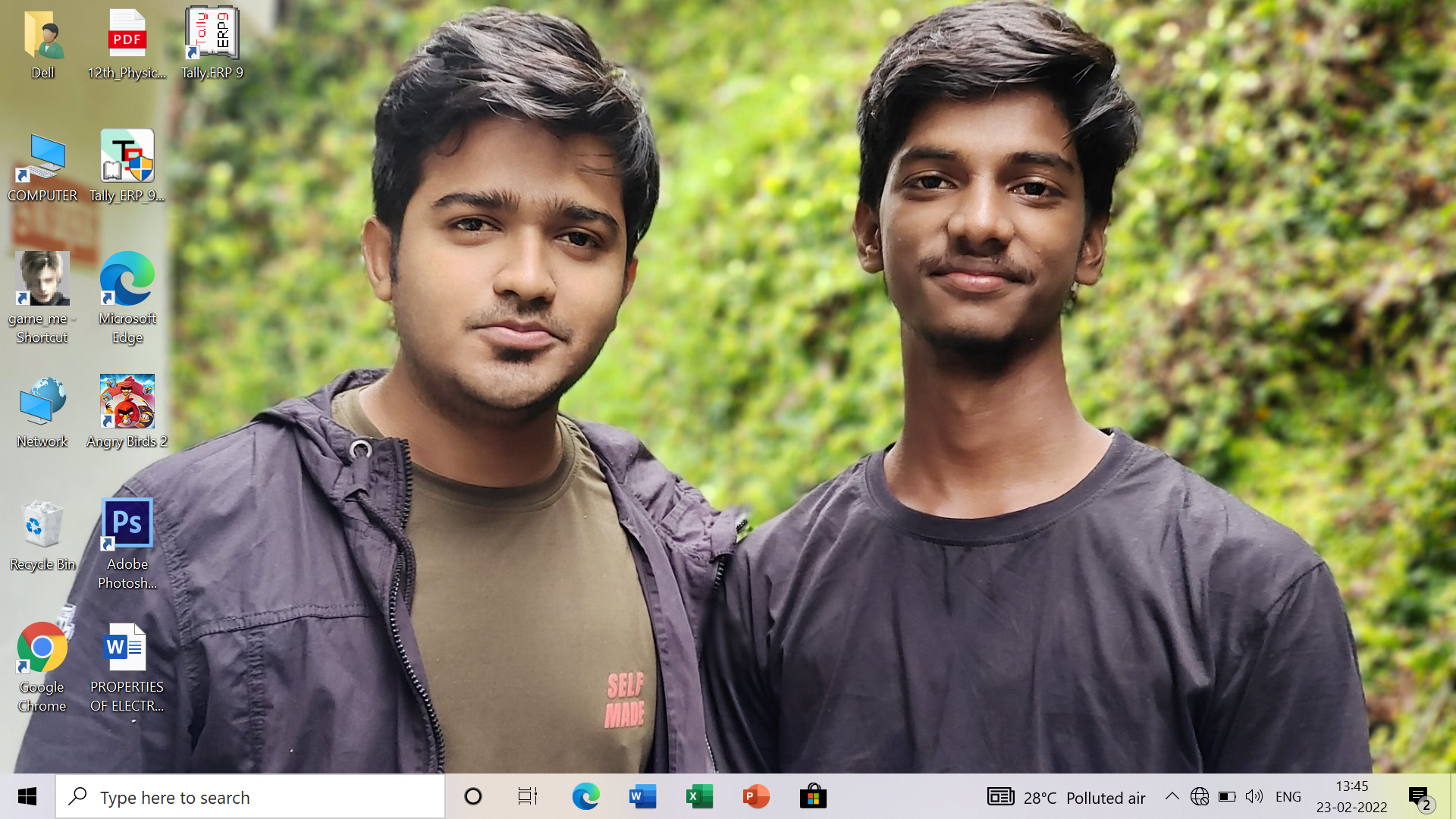Show hidden icons tray chevron
The image size is (1456, 819).
click(1172, 796)
